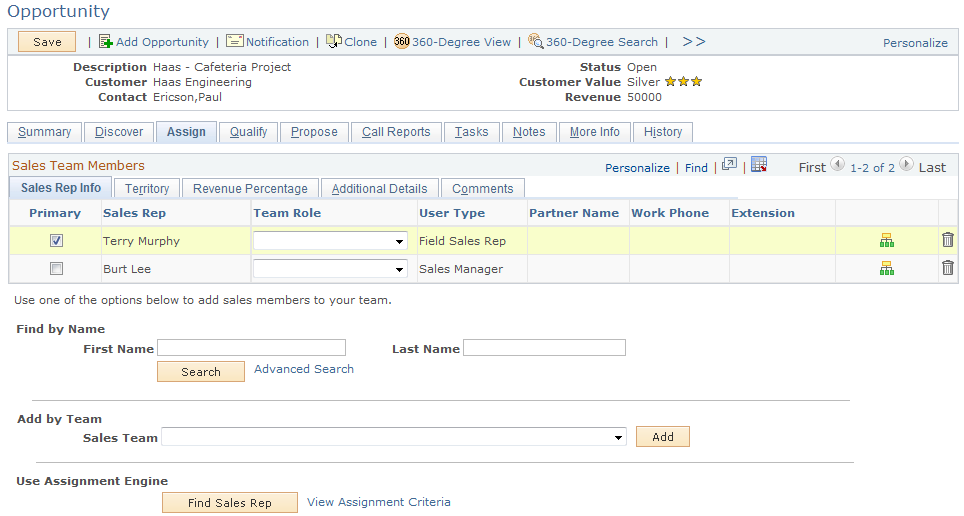Download Sales Team grid to spreadsheet icon
Image resolution: width=964 pixels, height=516 pixels.
point(759,164)
